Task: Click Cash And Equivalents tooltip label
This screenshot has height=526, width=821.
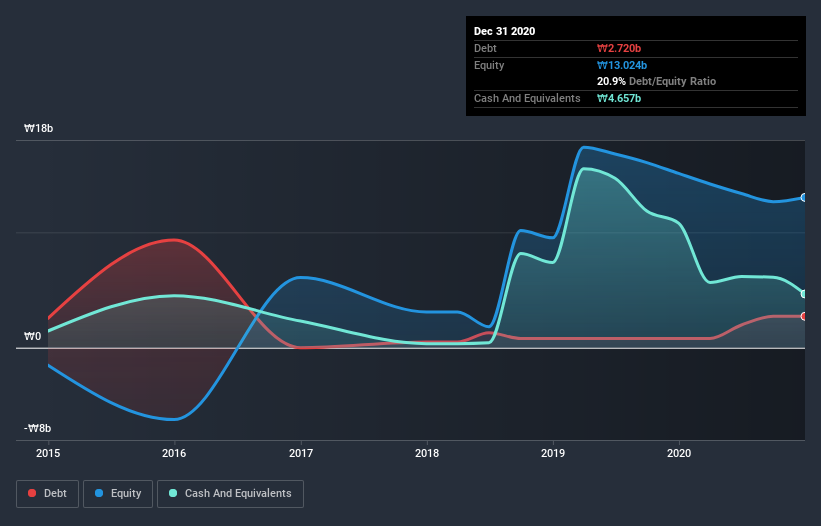Action: click(527, 98)
